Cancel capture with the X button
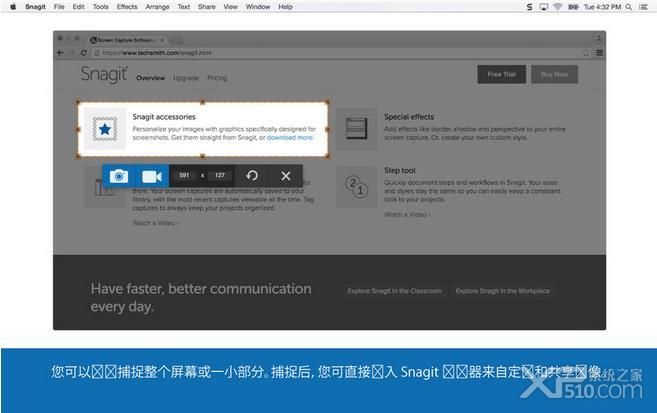657x413 pixels. click(x=286, y=176)
